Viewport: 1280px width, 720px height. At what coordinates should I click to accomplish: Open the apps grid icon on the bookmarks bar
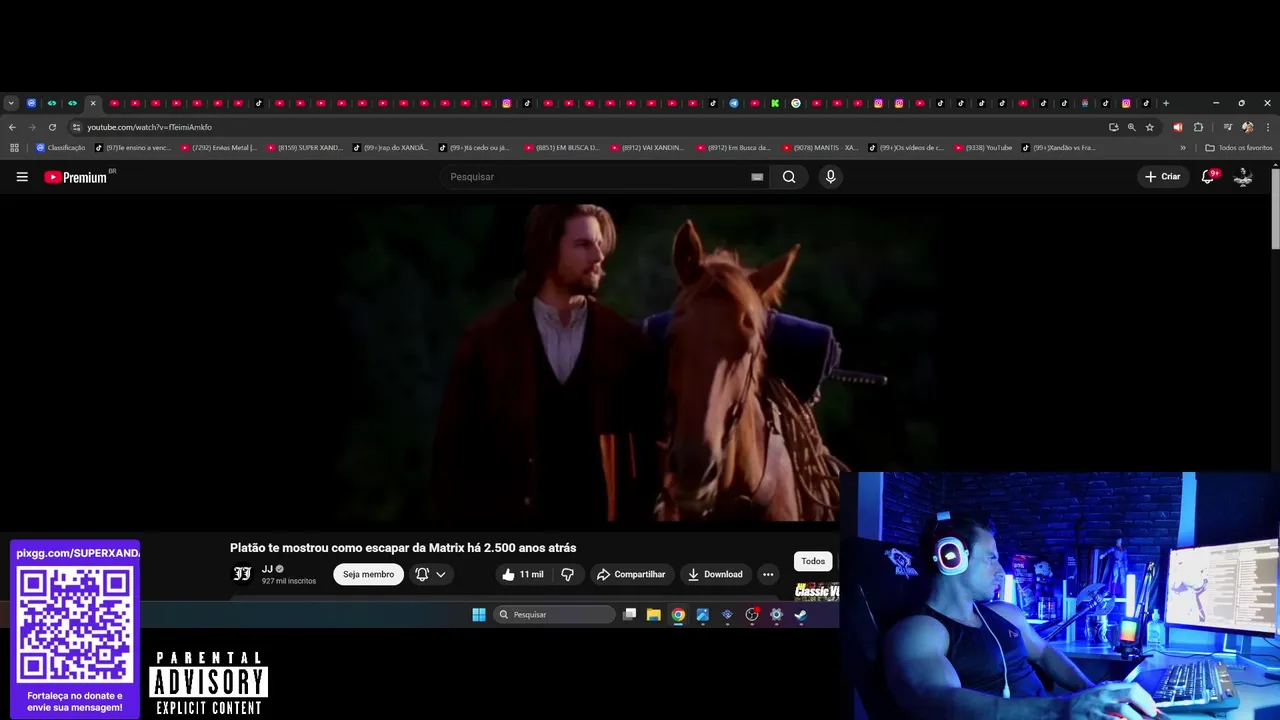pyautogui.click(x=14, y=148)
